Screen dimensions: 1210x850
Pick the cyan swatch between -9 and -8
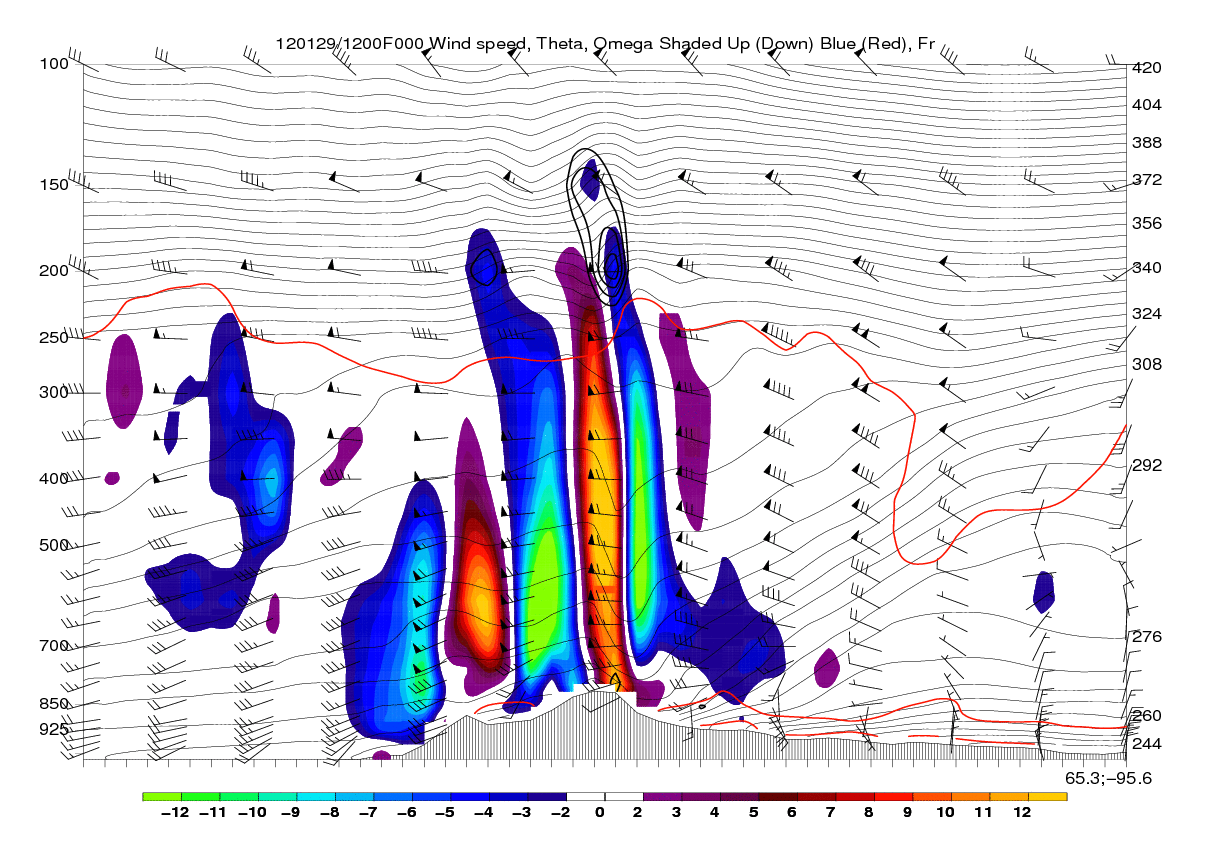(x=316, y=797)
